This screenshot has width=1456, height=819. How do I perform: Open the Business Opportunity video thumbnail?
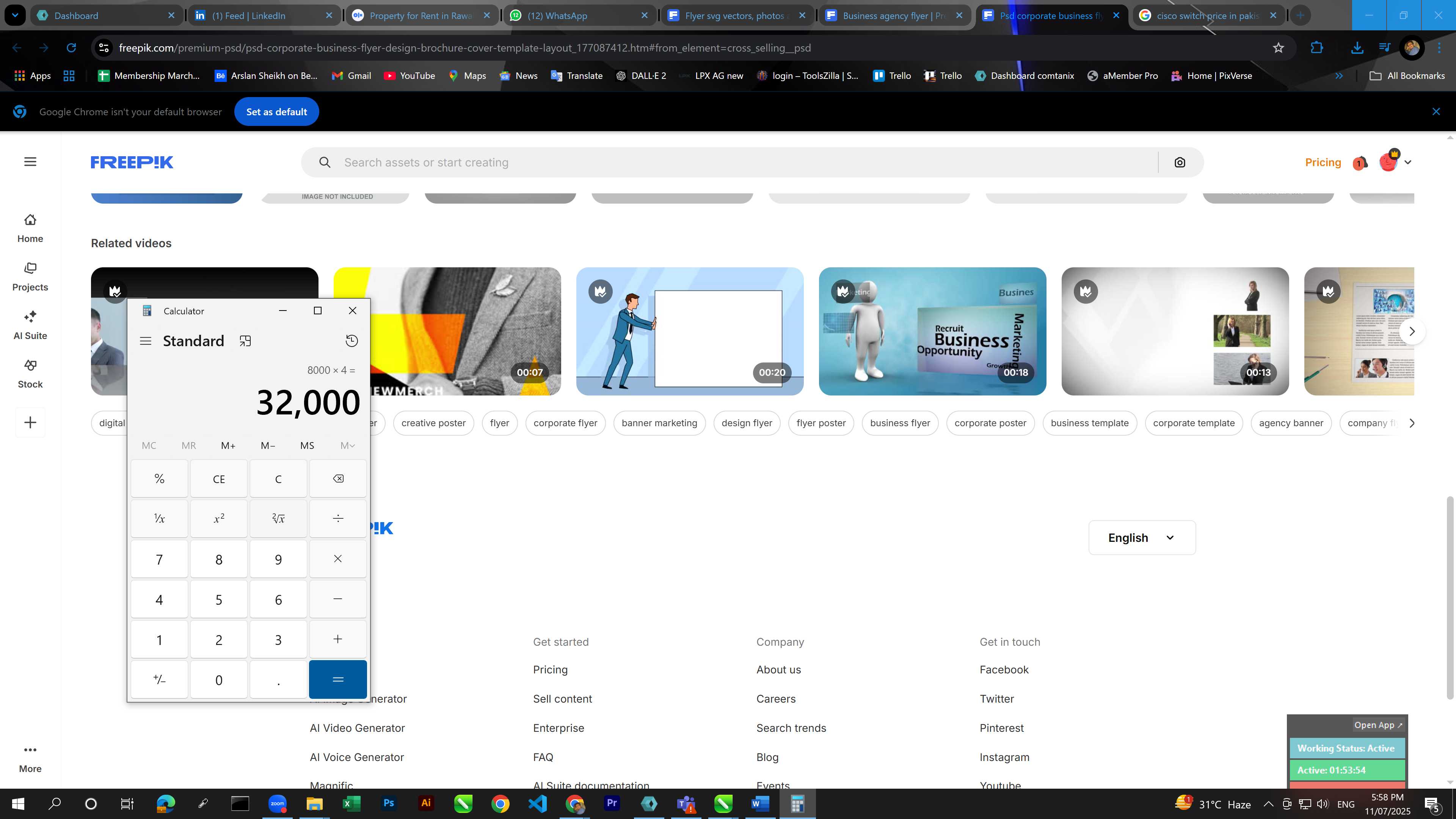click(932, 331)
